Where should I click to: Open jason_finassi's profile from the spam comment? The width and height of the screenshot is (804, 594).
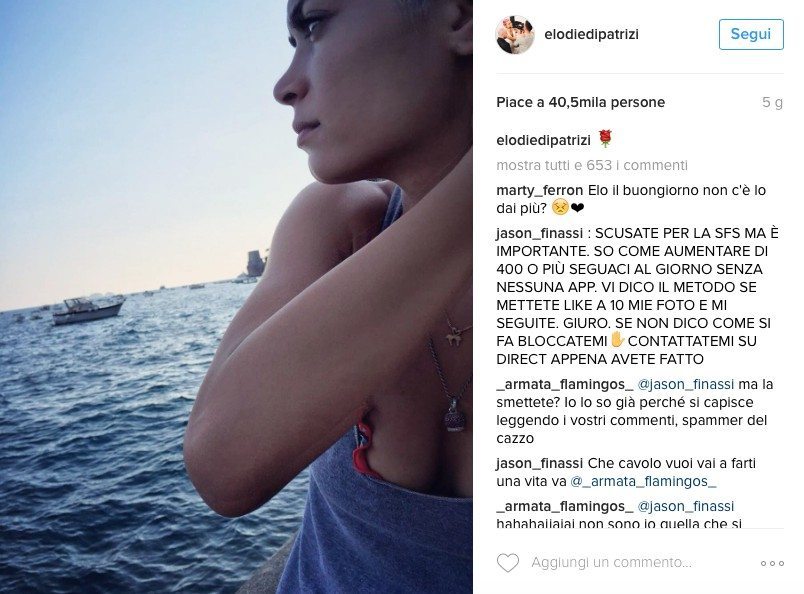[x=539, y=233]
